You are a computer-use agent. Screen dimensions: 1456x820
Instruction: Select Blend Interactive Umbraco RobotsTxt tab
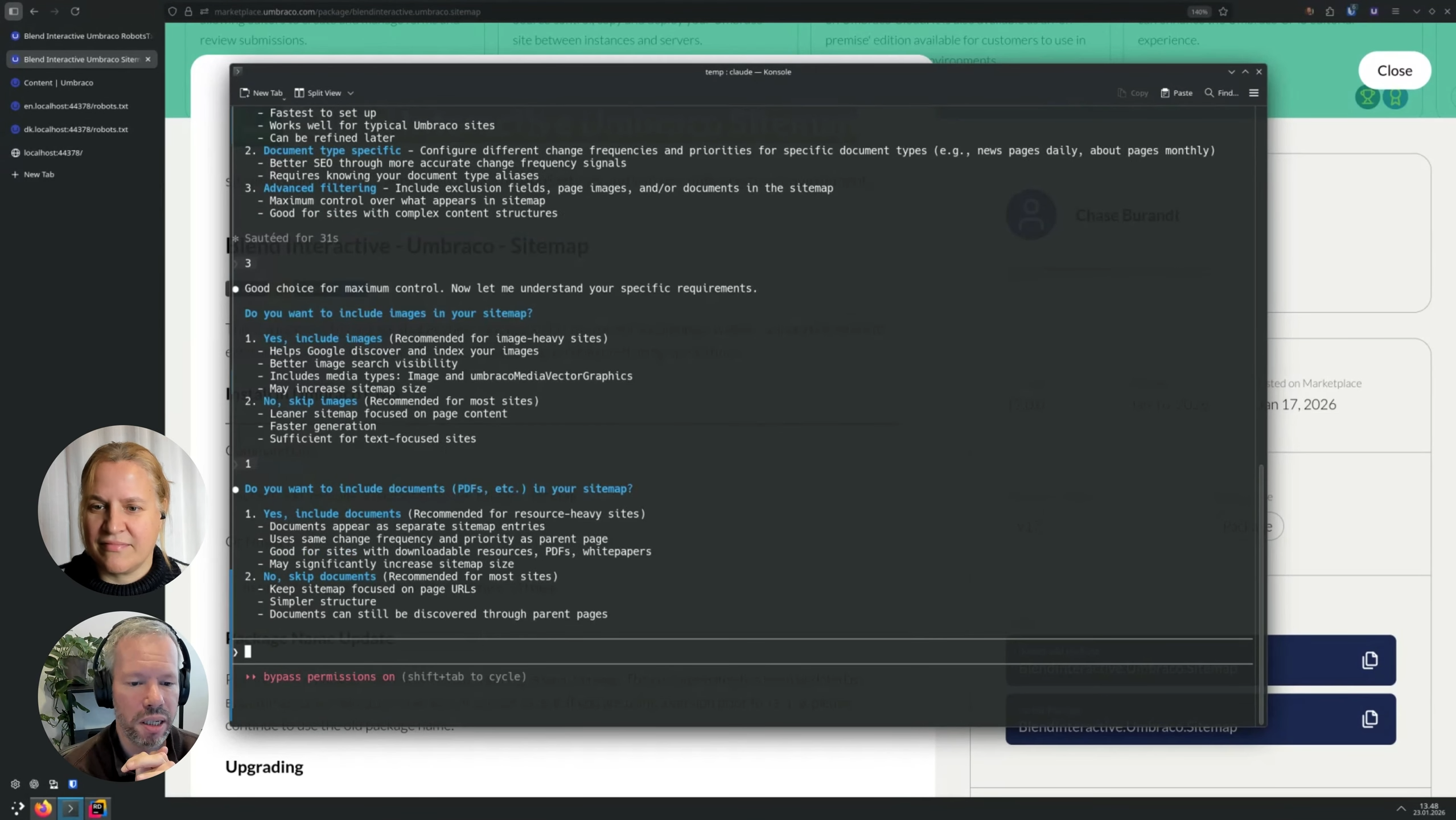click(83, 36)
